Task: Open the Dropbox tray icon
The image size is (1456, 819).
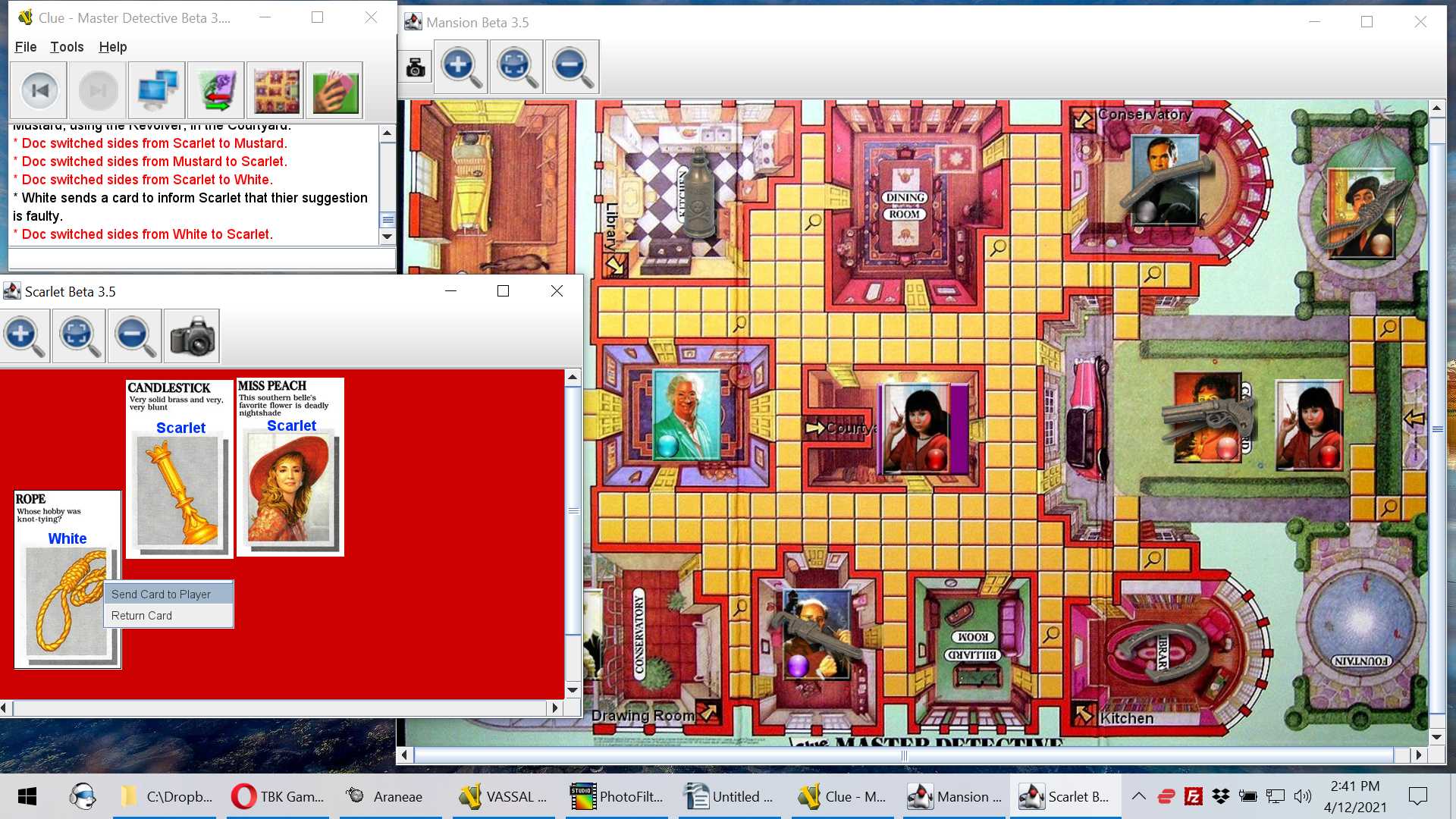Action: (x=1220, y=795)
